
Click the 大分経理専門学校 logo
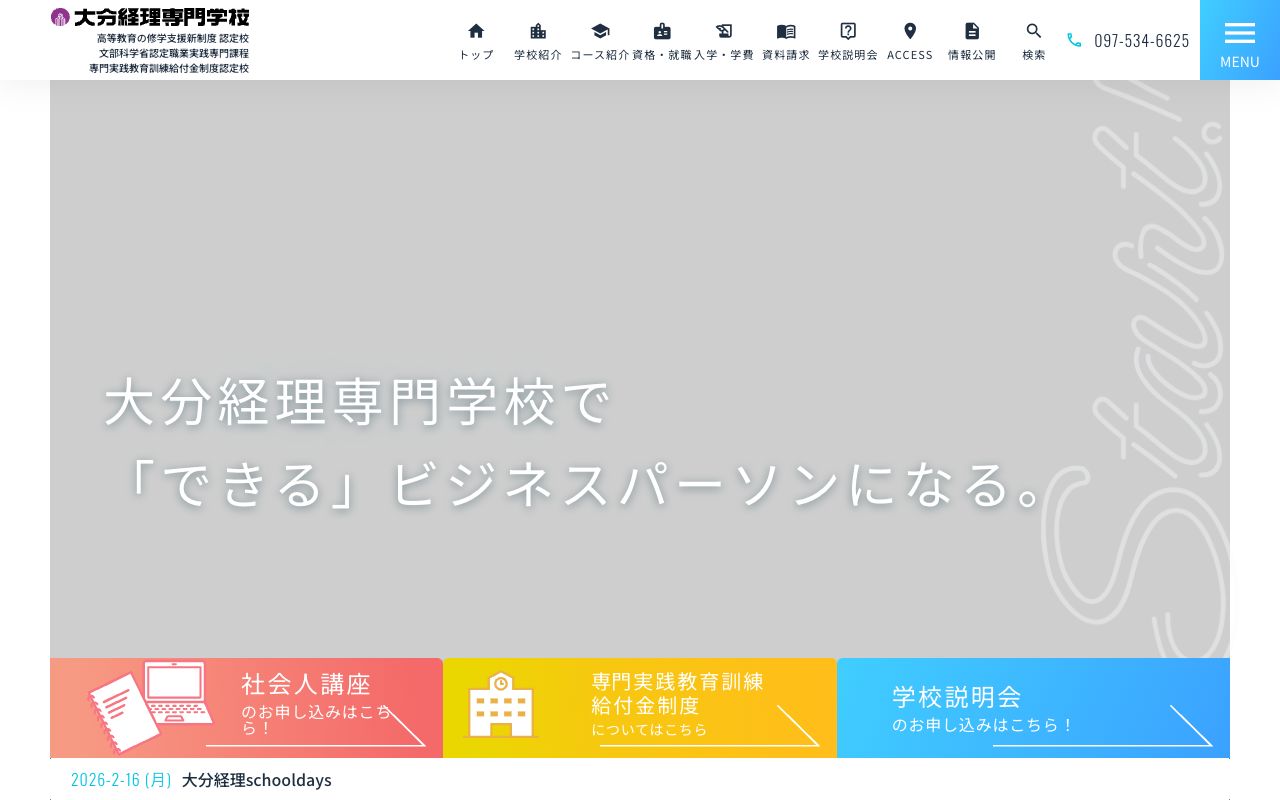tap(150, 17)
